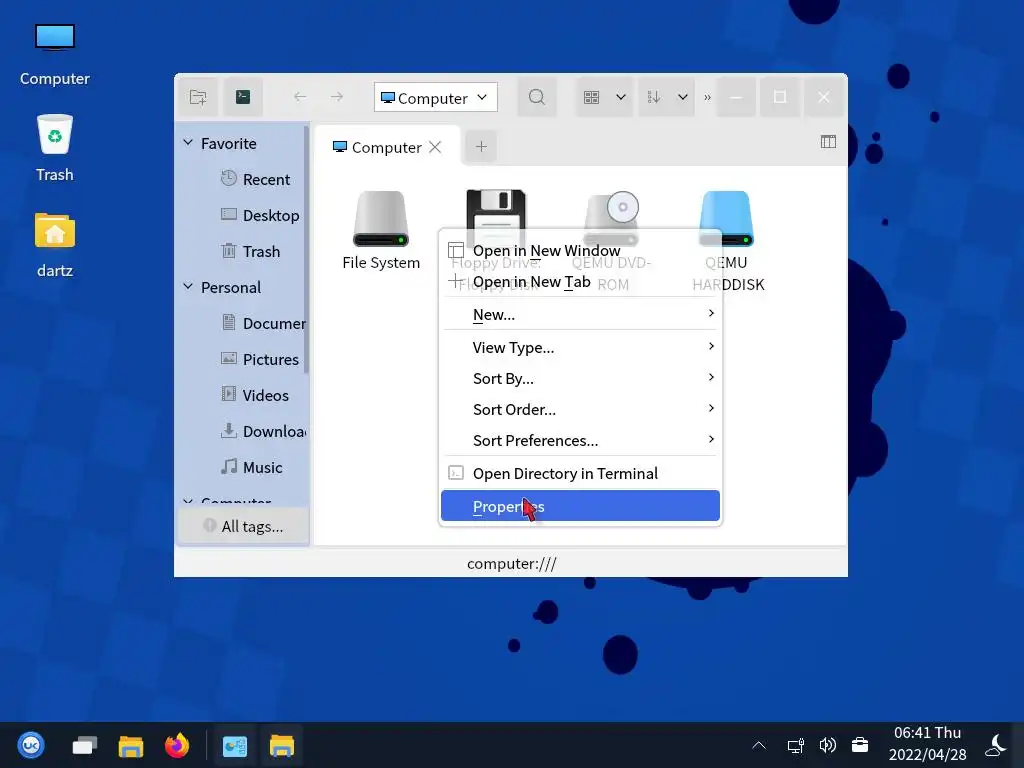Click the sidebar vertical scrollbar
This screenshot has height=768, width=1024.
(306, 249)
